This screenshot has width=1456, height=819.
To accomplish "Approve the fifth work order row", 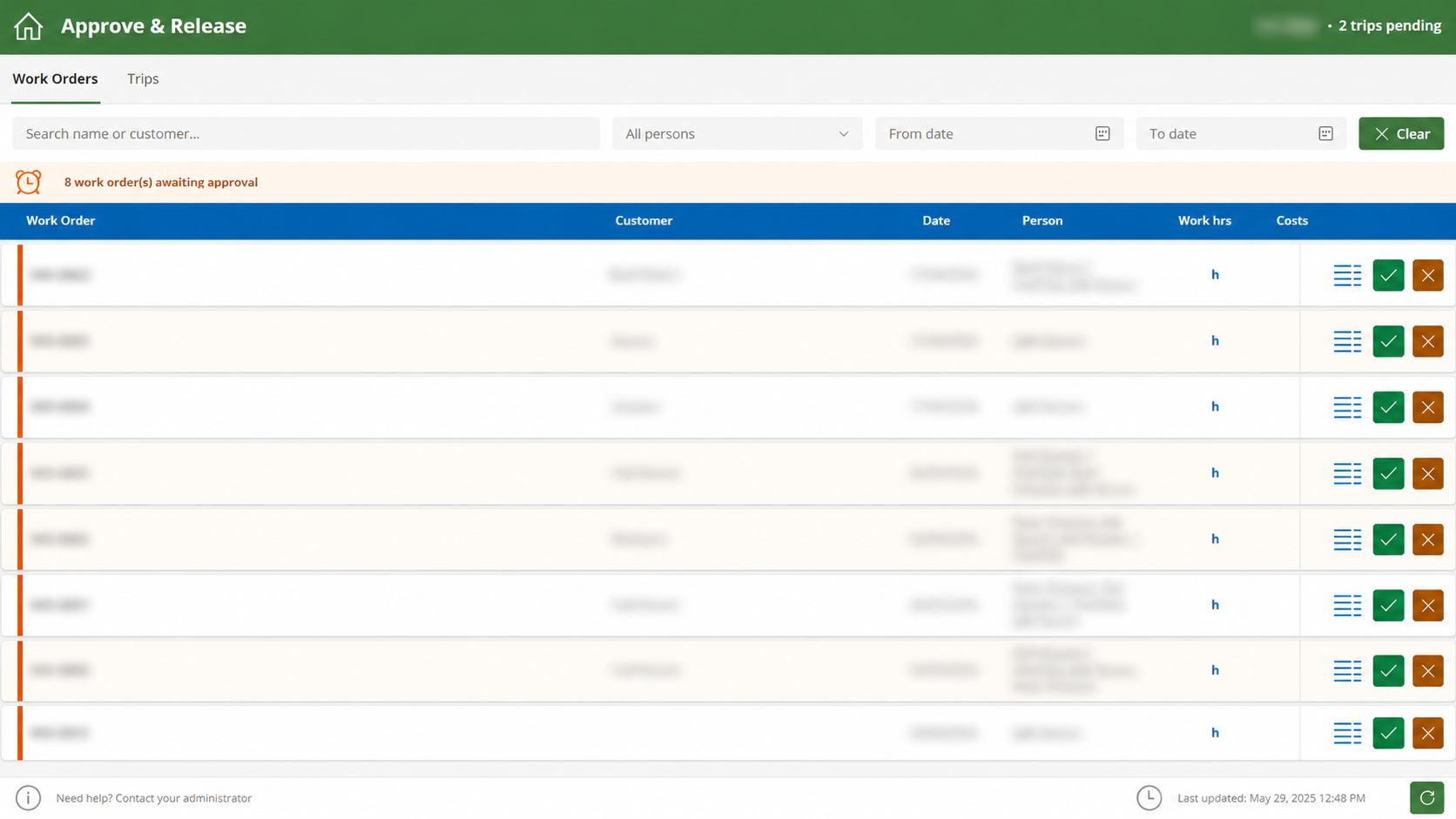I will [x=1388, y=540].
